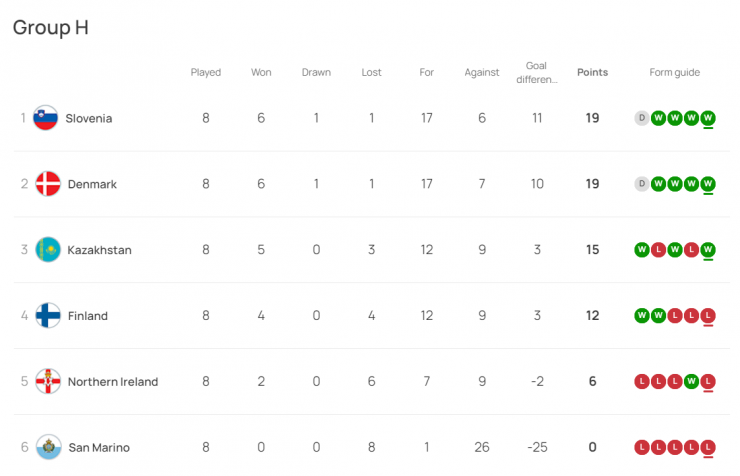Open the Slovenia team link
This screenshot has width=740, height=476.
[x=89, y=118]
